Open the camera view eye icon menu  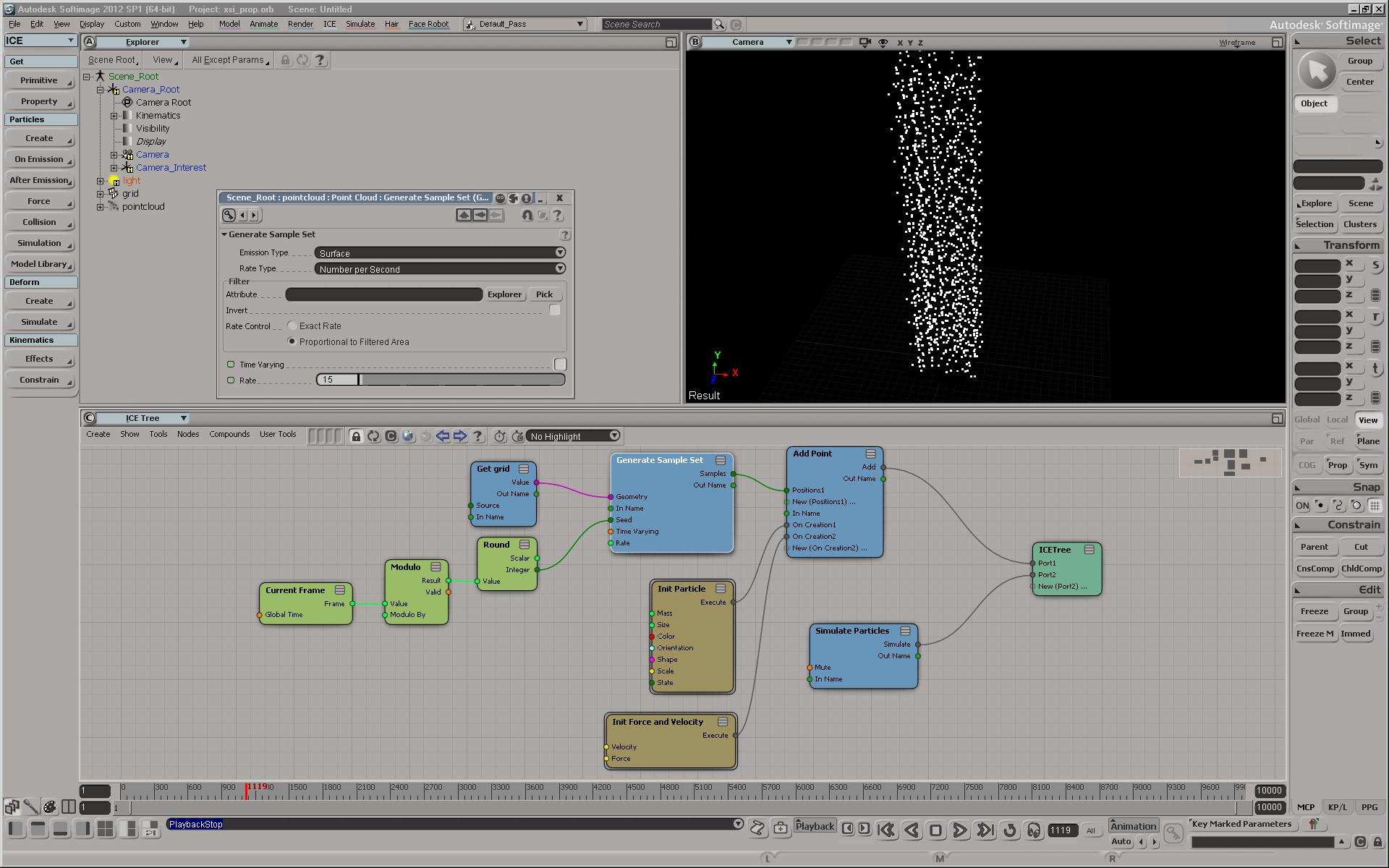coord(883,43)
